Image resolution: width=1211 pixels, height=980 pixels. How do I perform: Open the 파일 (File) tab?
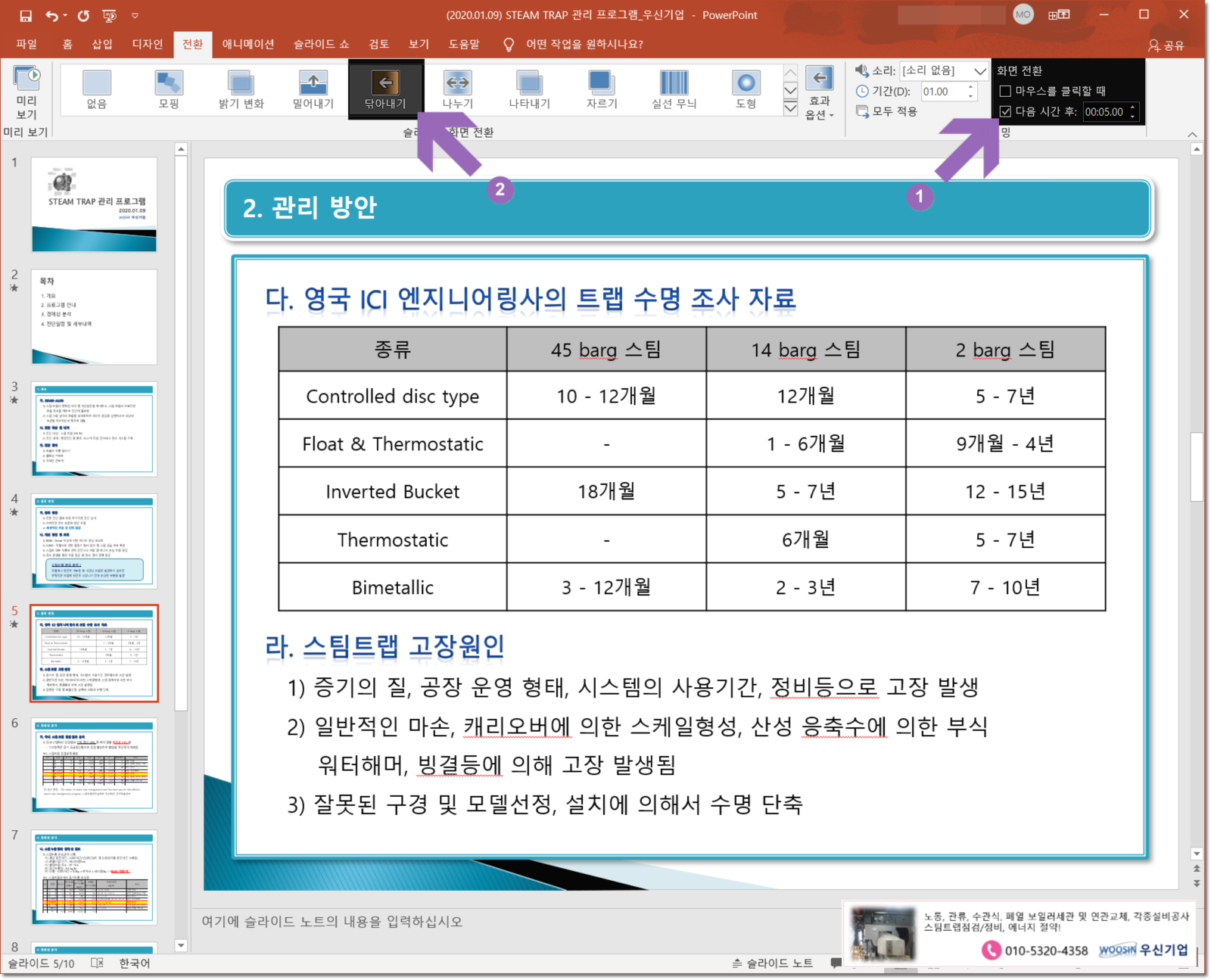(x=26, y=44)
